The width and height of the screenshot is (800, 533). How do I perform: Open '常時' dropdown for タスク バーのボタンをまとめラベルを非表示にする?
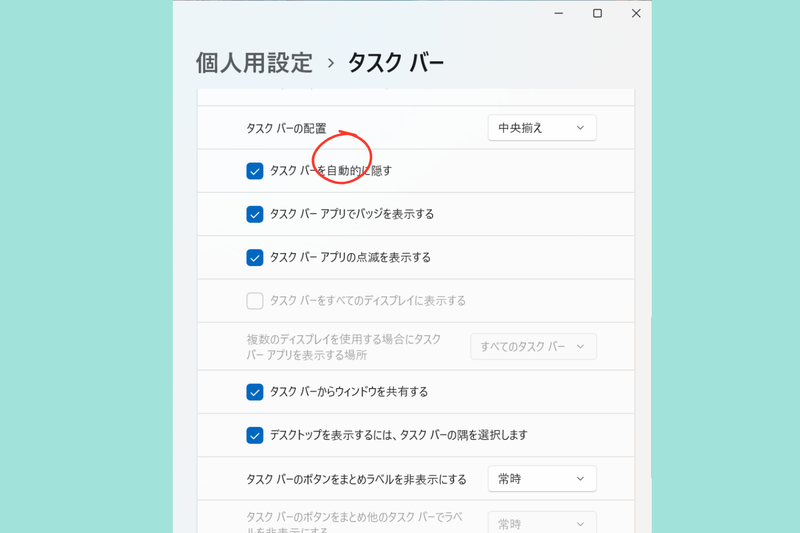point(542,478)
